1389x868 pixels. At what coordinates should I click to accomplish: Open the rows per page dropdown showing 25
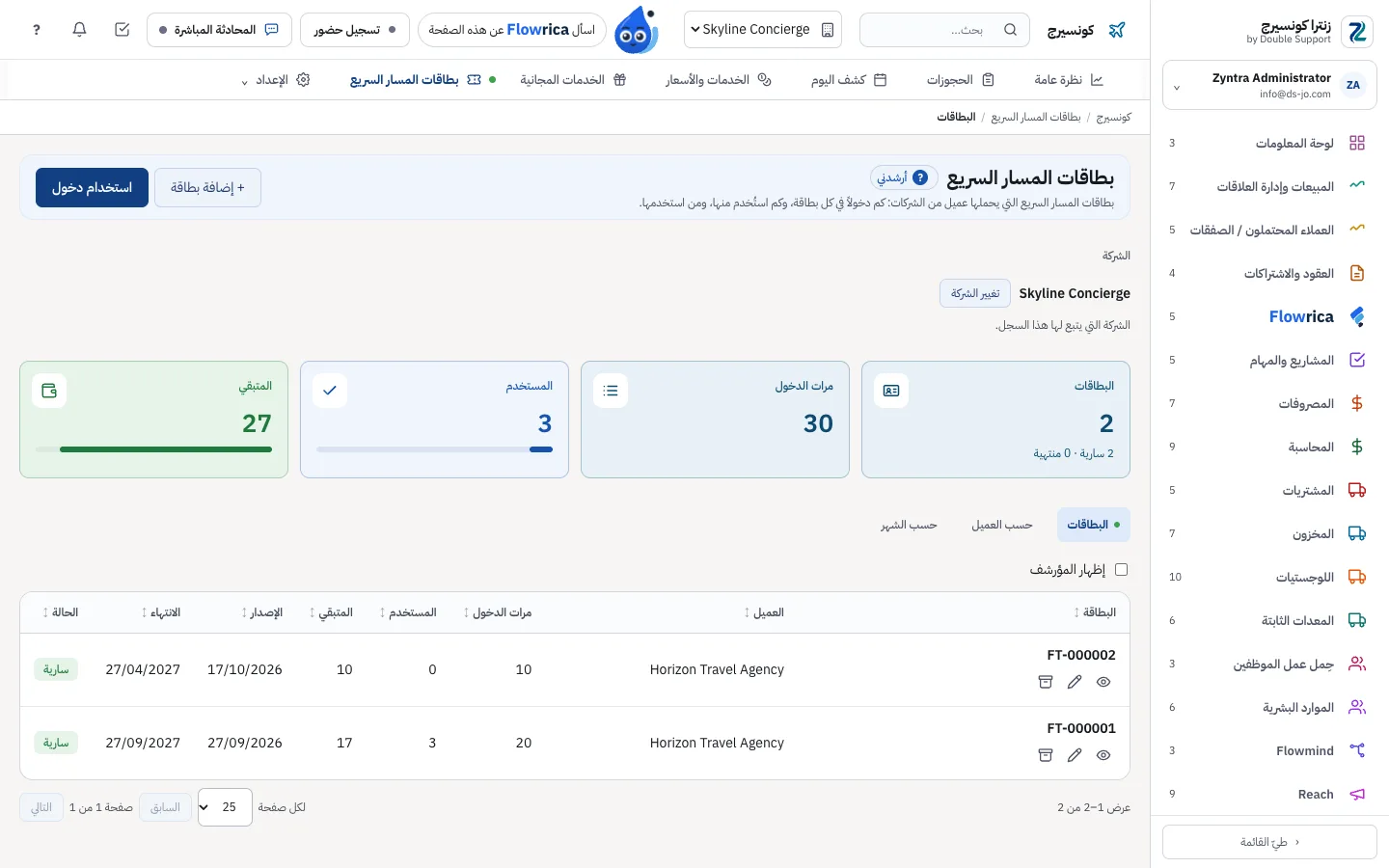click(x=225, y=807)
